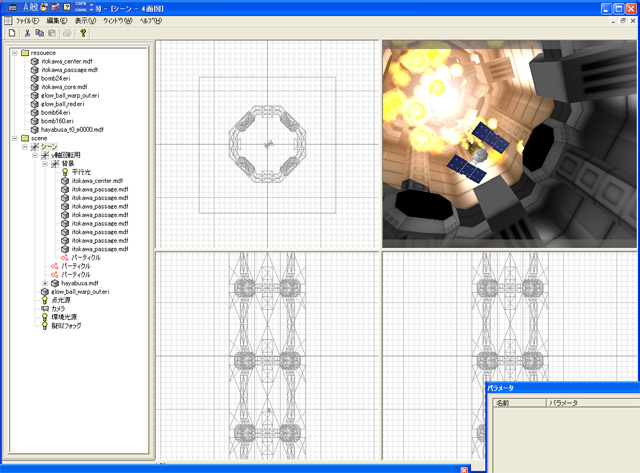
Task: Collapse the y軸回転用 node
Action: (35, 155)
